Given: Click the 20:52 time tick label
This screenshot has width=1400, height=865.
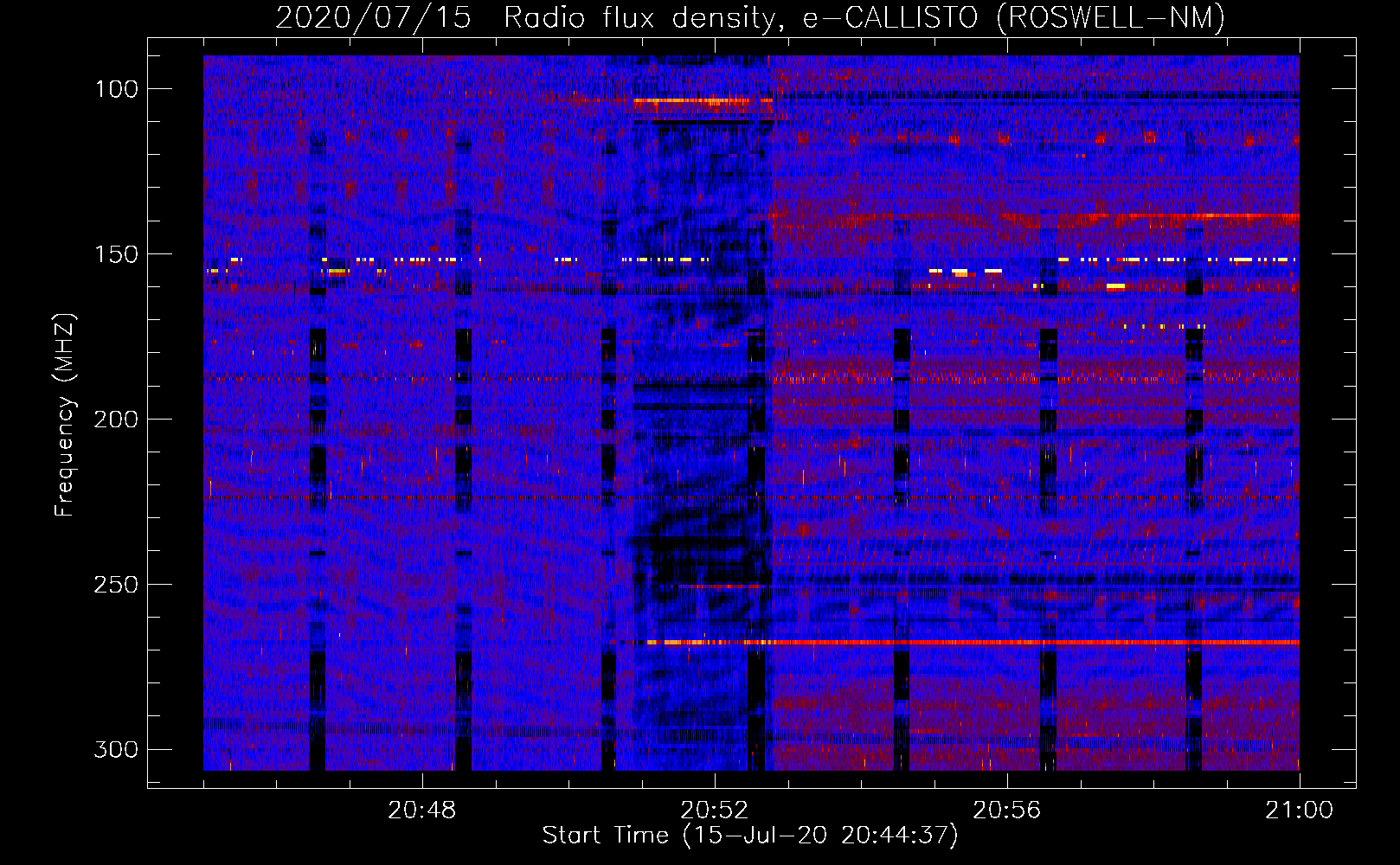Looking at the screenshot, I should pyautogui.click(x=715, y=811).
